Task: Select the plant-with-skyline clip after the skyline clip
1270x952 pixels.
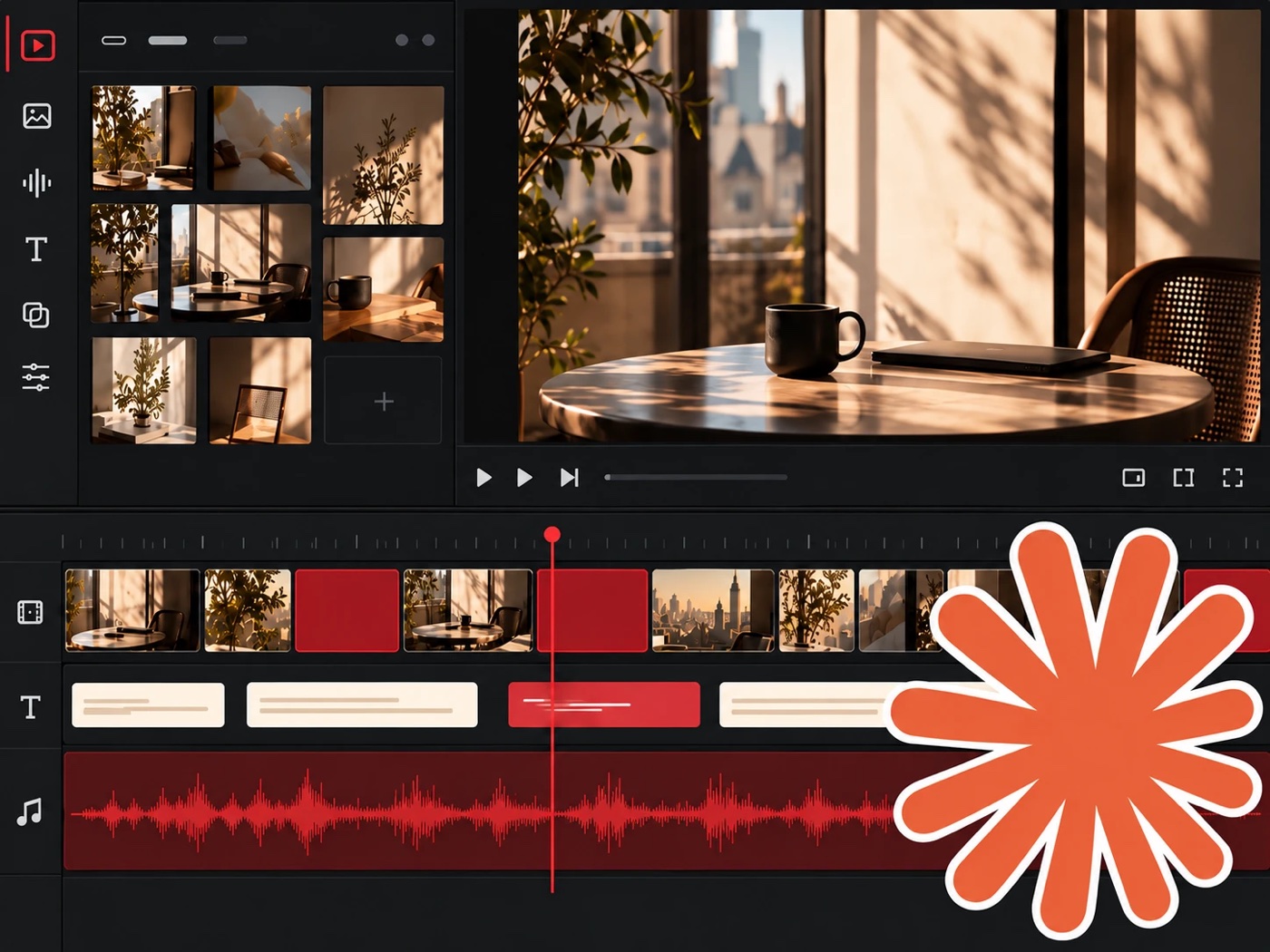Action: click(x=816, y=610)
